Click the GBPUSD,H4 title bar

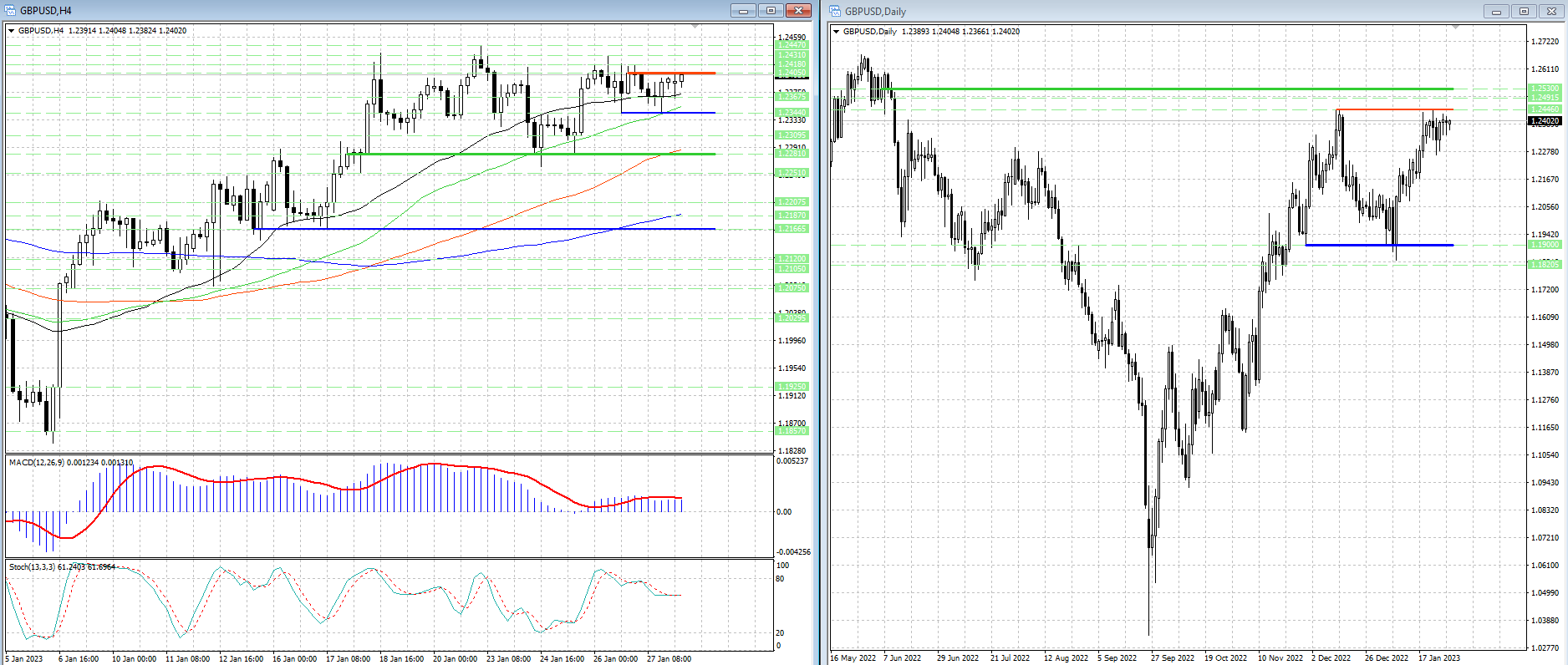coord(334,11)
